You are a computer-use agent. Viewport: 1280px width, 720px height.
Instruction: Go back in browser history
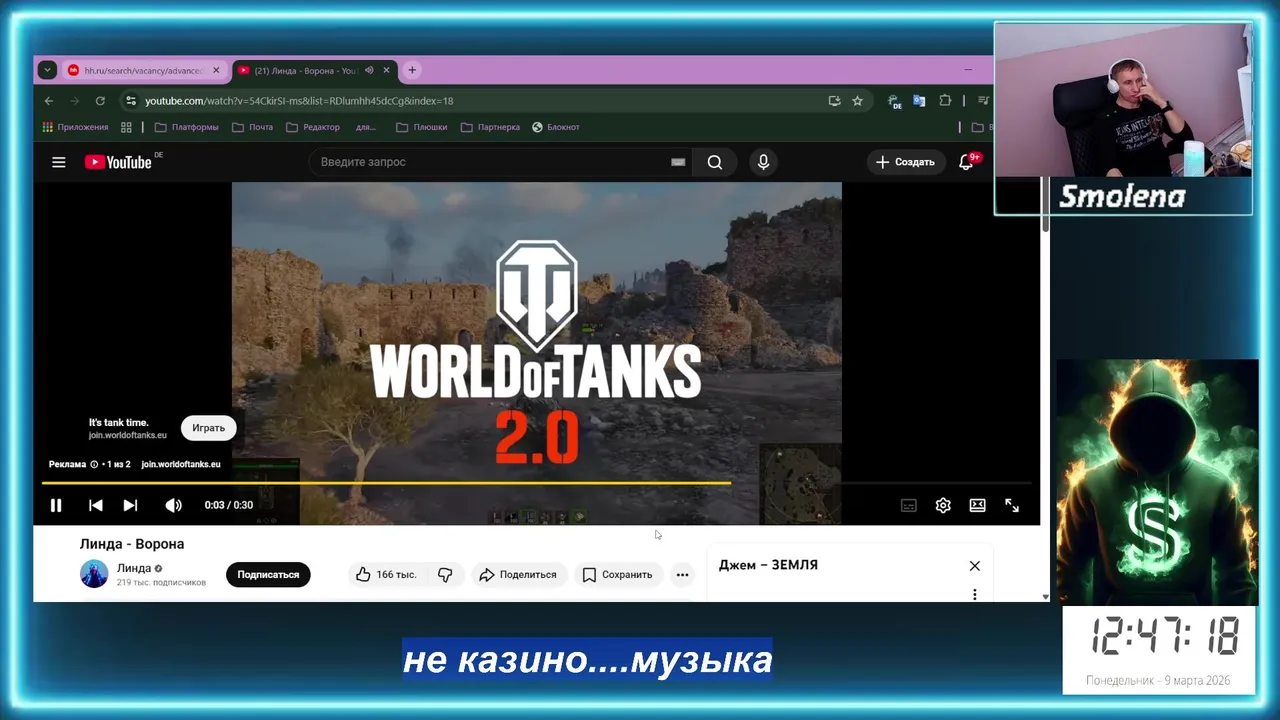click(x=49, y=101)
